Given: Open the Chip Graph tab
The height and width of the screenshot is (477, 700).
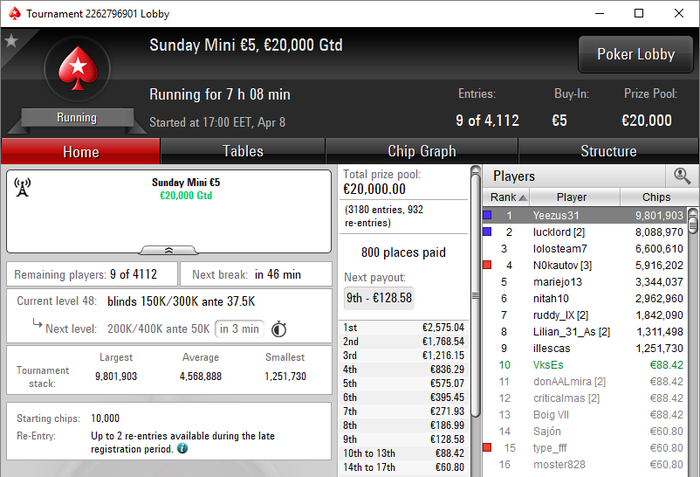Looking at the screenshot, I should pos(422,151).
